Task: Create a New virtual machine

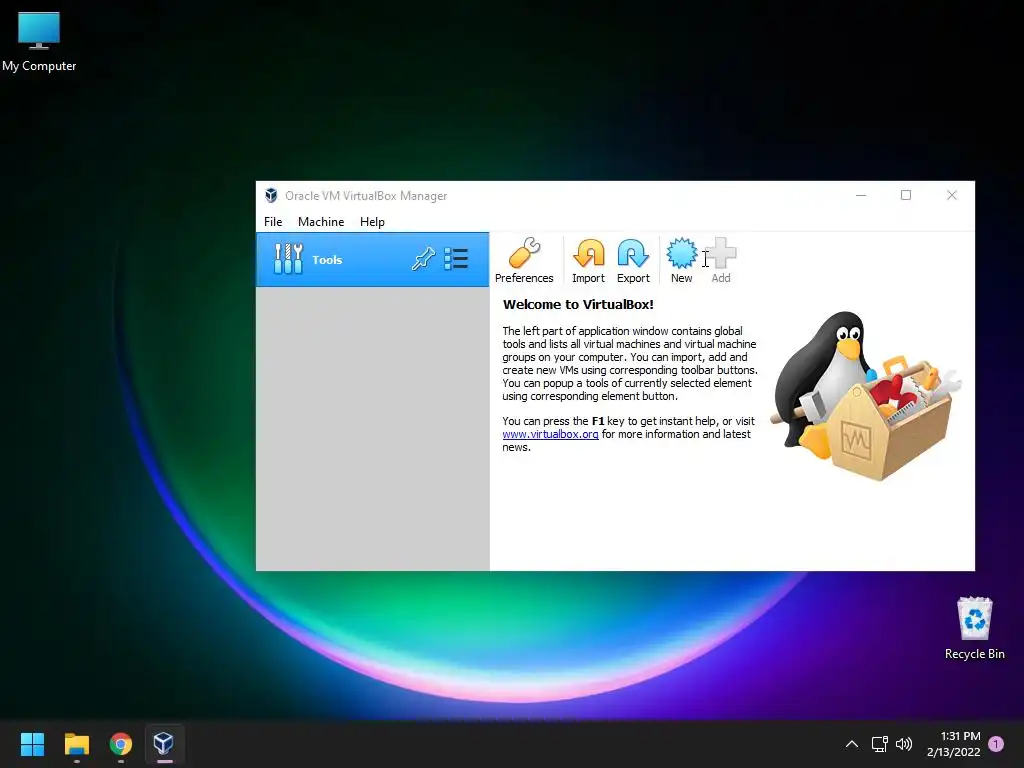Action: (681, 260)
